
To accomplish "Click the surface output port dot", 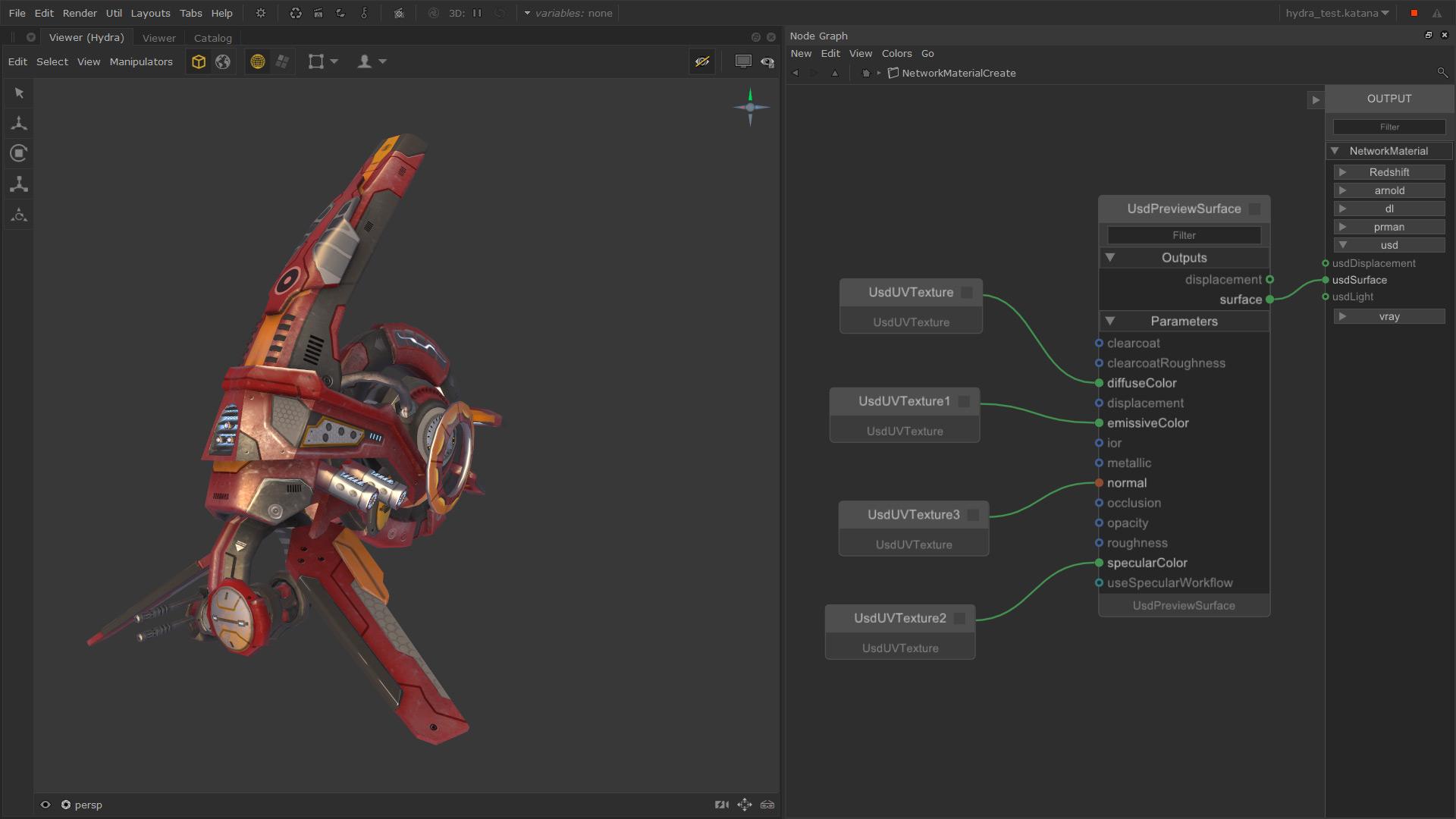I will [1270, 300].
